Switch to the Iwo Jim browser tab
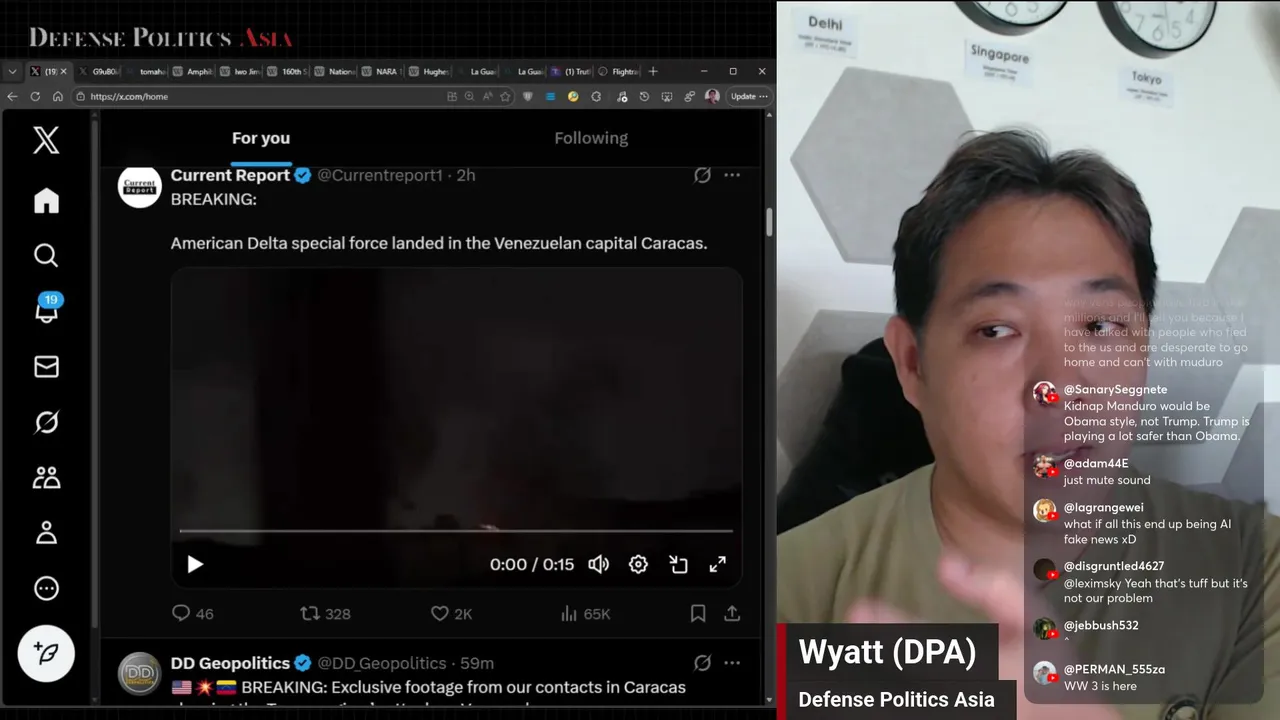Screen dimensions: 1280x720 pyautogui.click(x=240, y=72)
